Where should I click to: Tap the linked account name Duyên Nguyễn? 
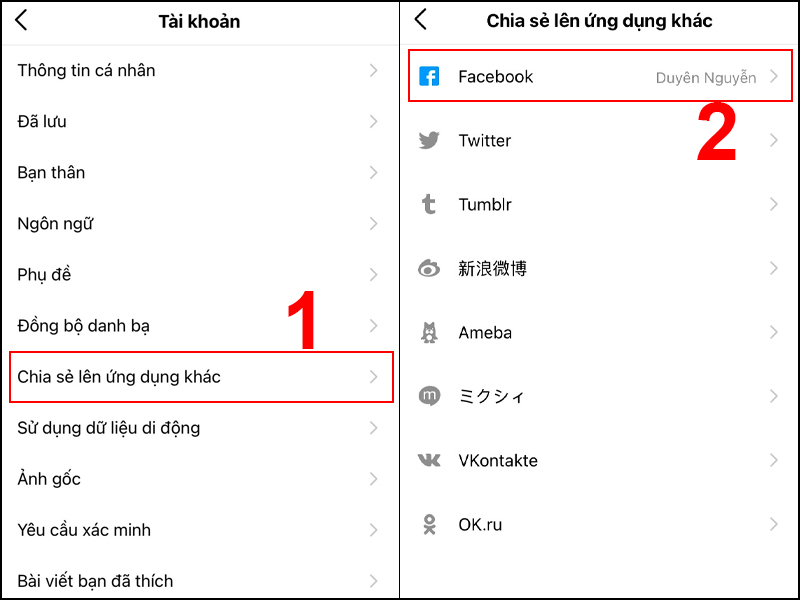(x=706, y=78)
